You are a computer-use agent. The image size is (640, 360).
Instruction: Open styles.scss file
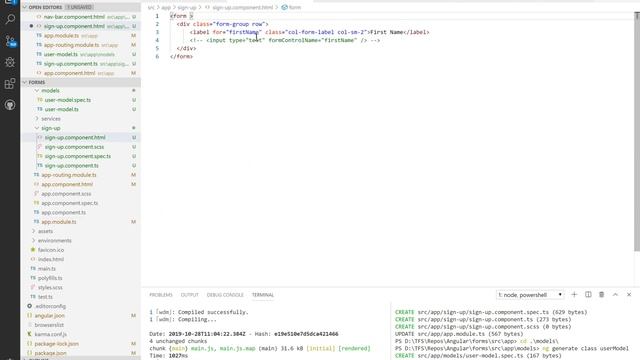(x=80, y=287)
